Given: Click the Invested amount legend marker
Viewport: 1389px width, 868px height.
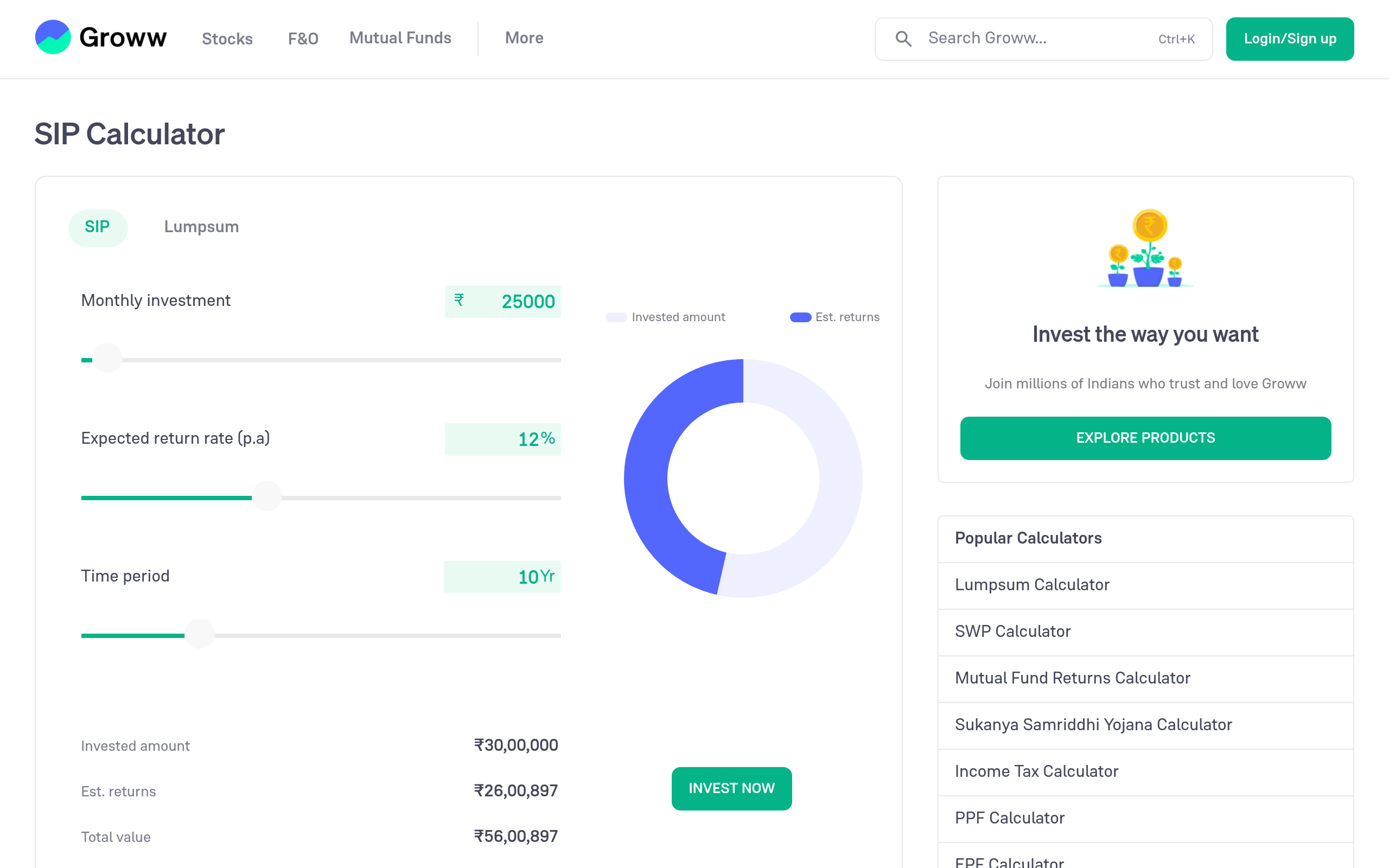Looking at the screenshot, I should (x=616, y=317).
